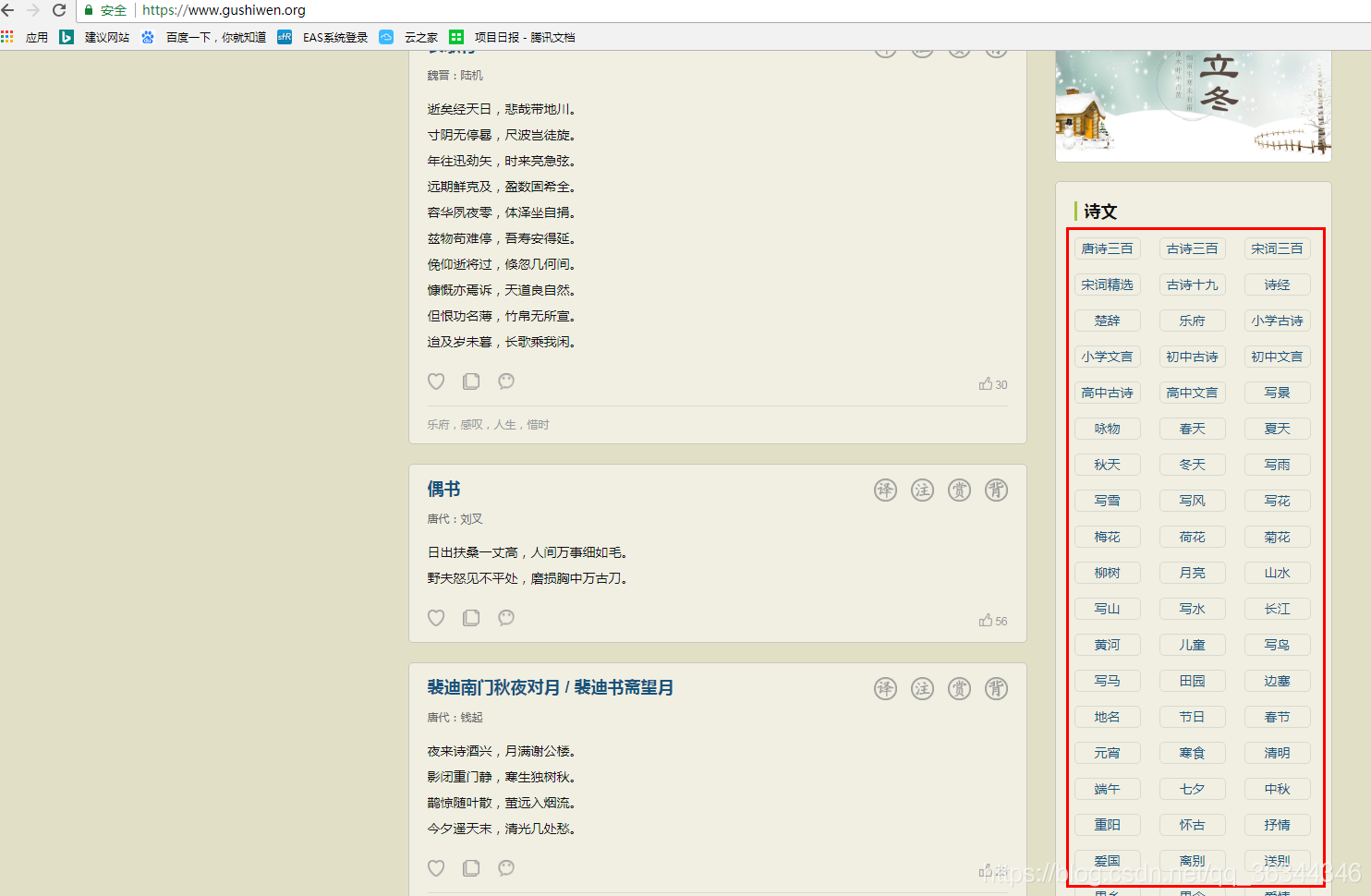Open 裴迪南门秋夜对月 poem title

pyautogui.click(x=550, y=687)
